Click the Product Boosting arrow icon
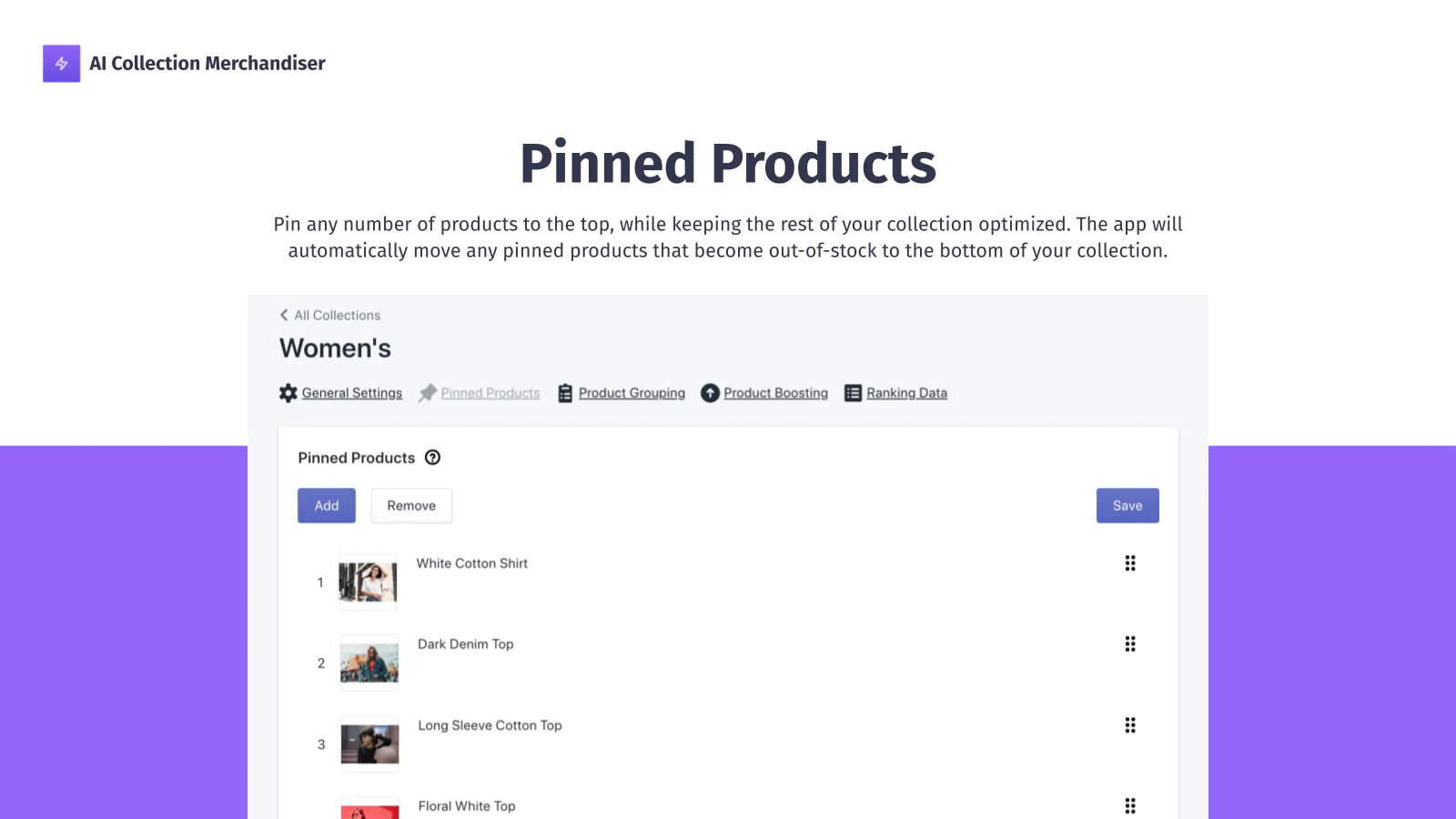Viewport: 1456px width, 819px height. 710,393
